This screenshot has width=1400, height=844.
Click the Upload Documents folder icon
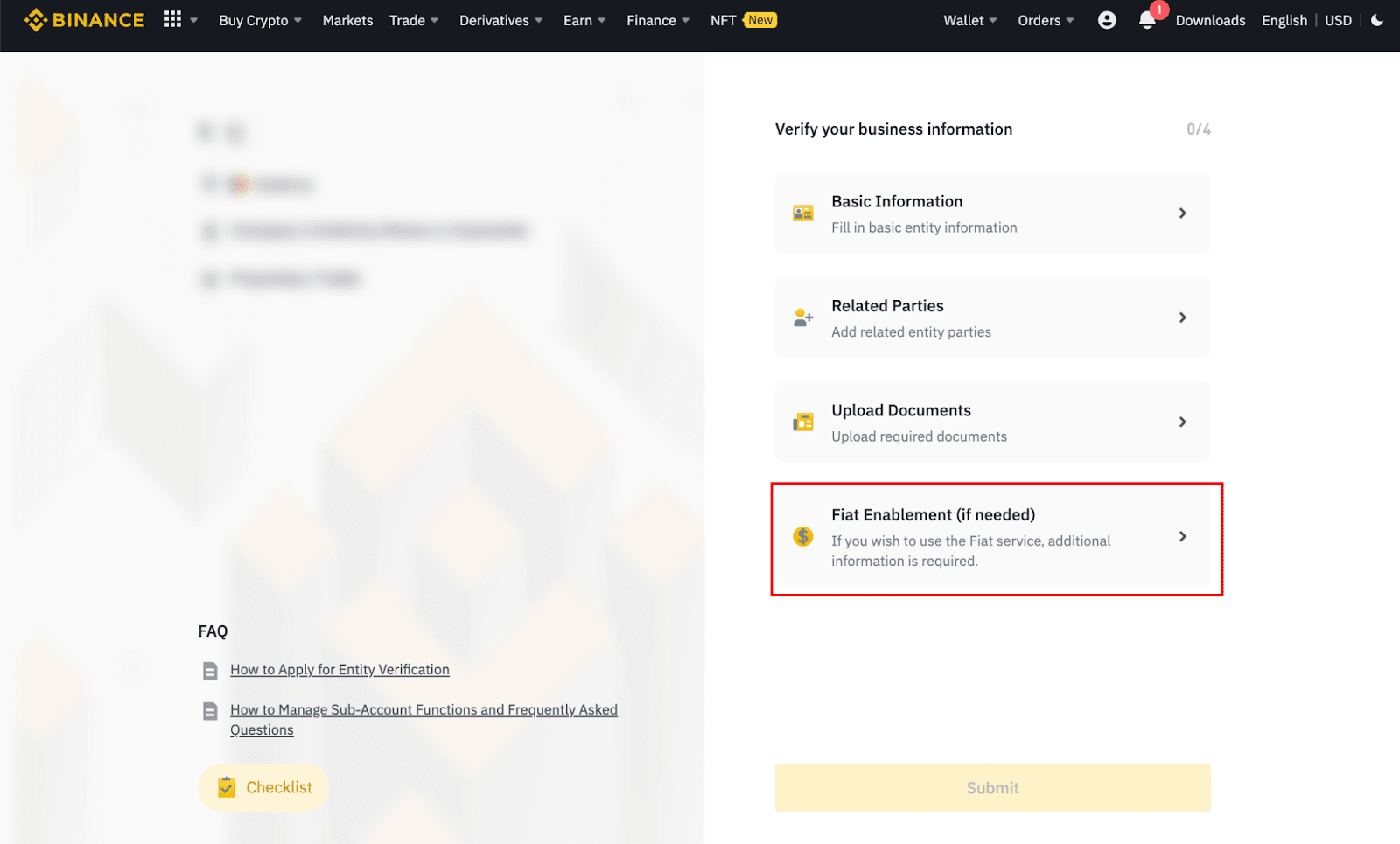point(803,422)
